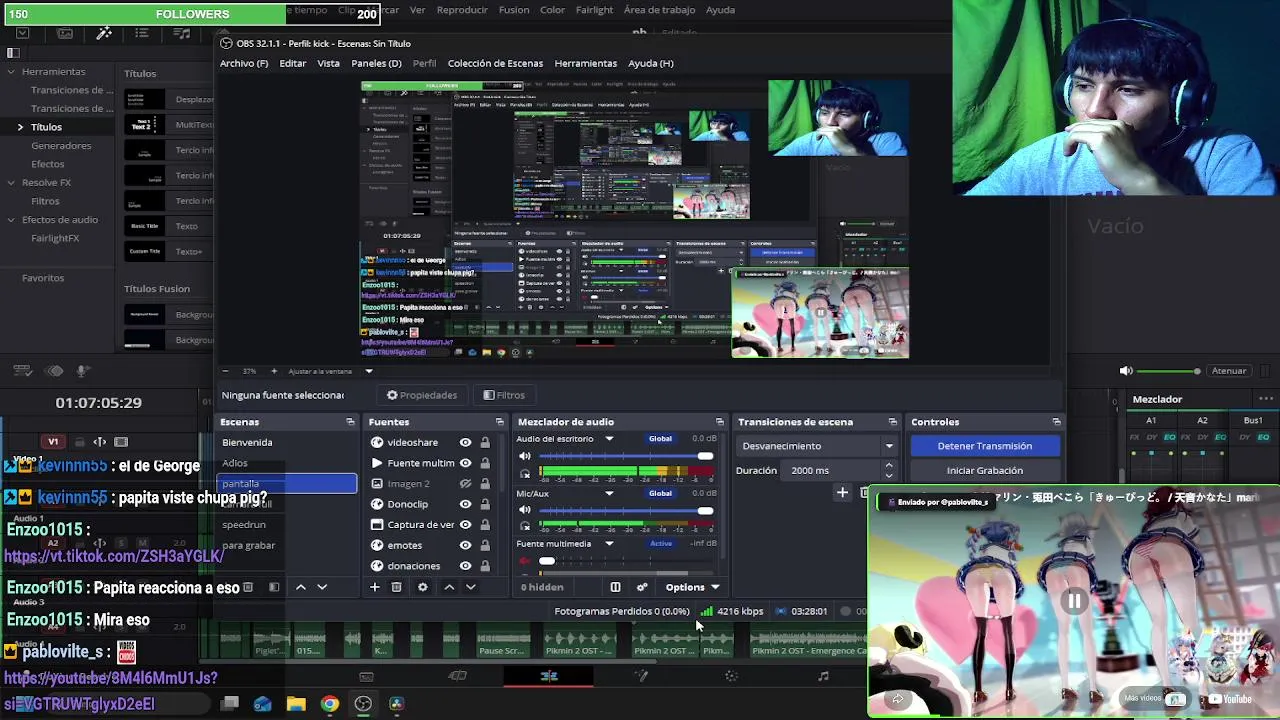This screenshot has width=1280, height=720.
Task: Move source up in Fuentes list
Action: pos(449,587)
